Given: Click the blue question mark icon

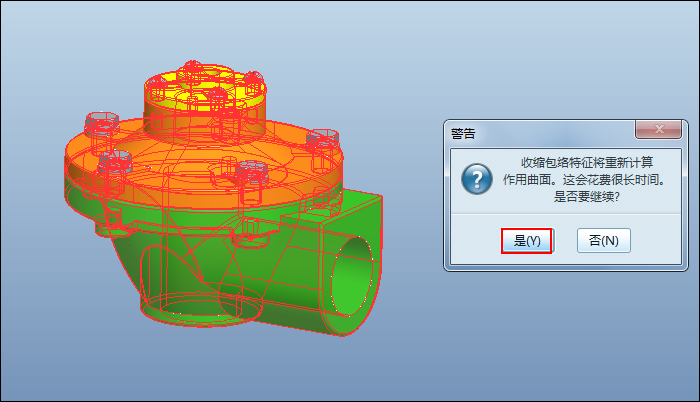Looking at the screenshot, I should pyautogui.click(x=477, y=179).
